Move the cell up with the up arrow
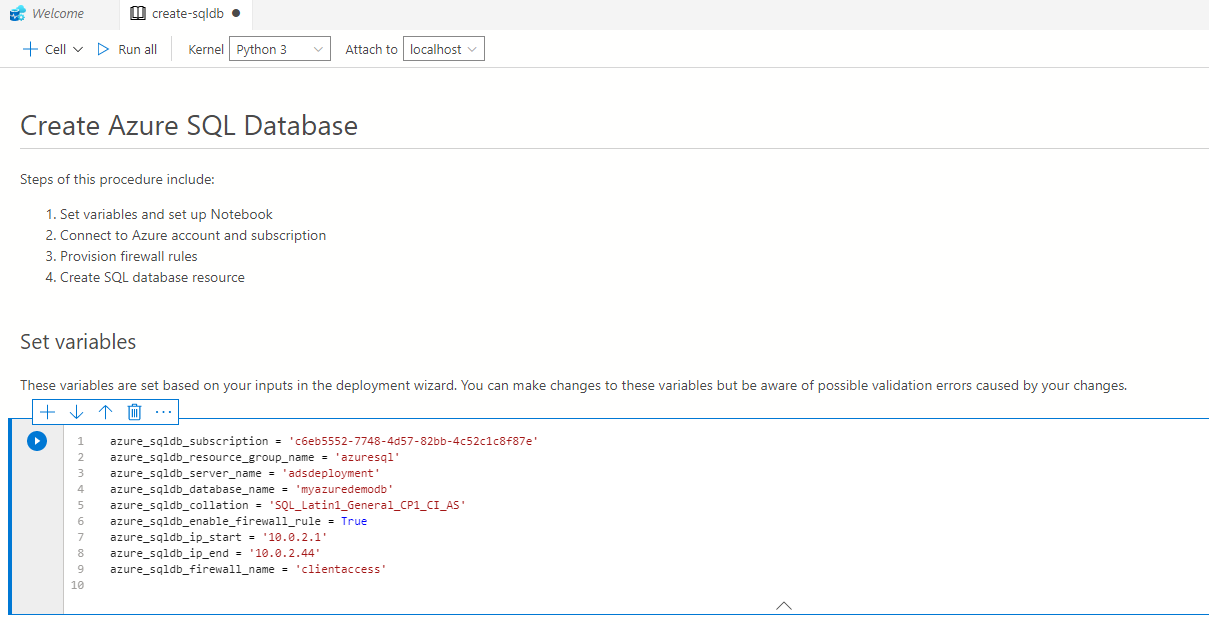 click(x=105, y=411)
